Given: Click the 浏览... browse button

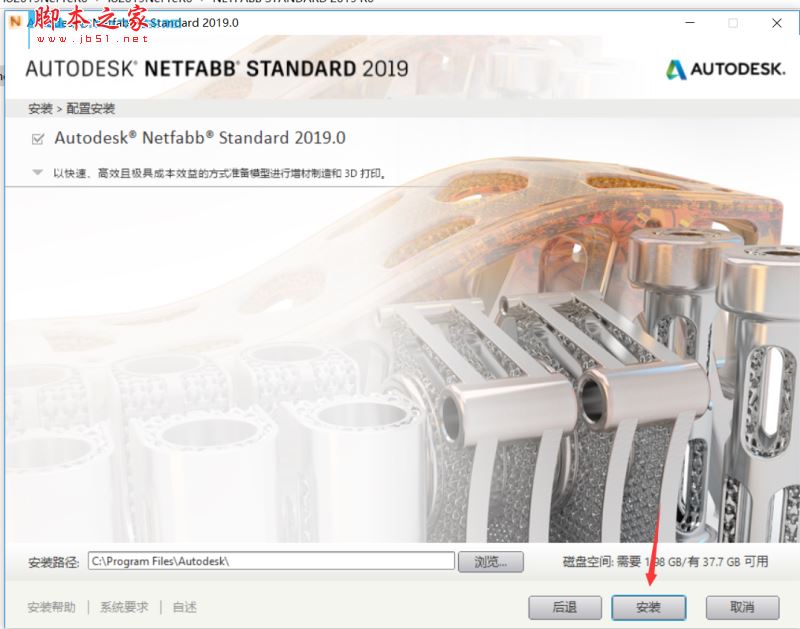Looking at the screenshot, I should tap(490, 562).
